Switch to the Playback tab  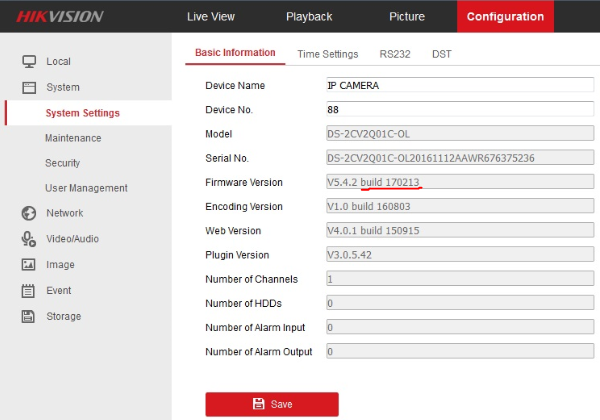[x=309, y=16]
